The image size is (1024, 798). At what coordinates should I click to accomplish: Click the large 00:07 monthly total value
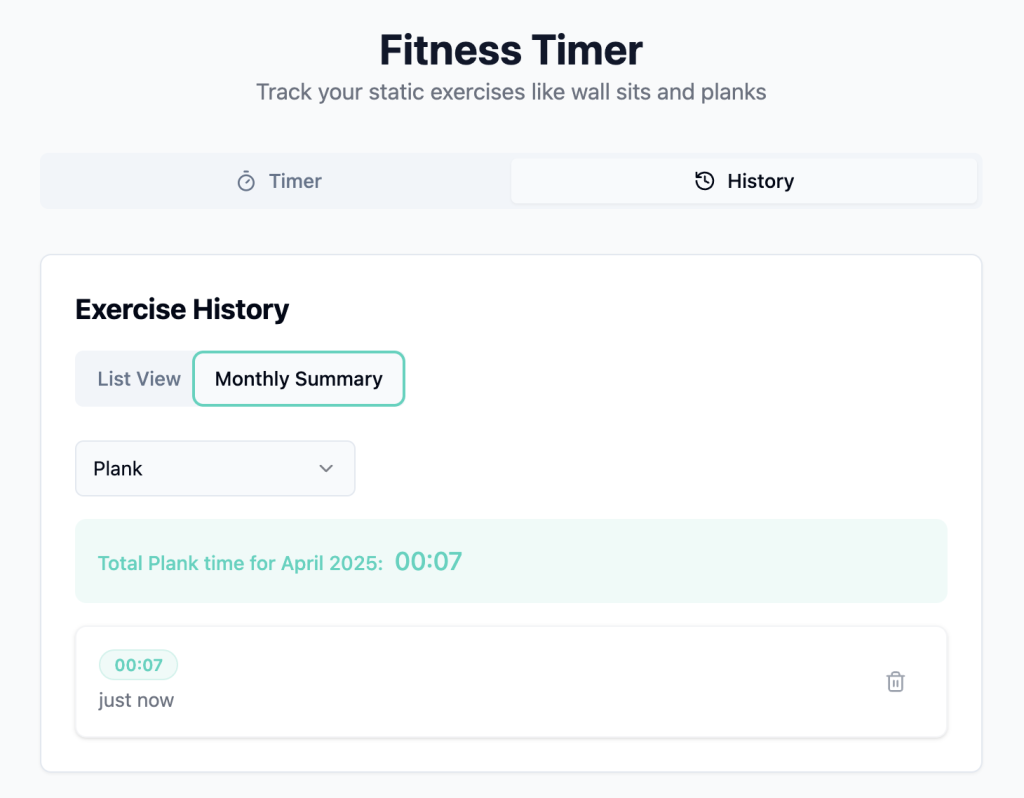(428, 562)
